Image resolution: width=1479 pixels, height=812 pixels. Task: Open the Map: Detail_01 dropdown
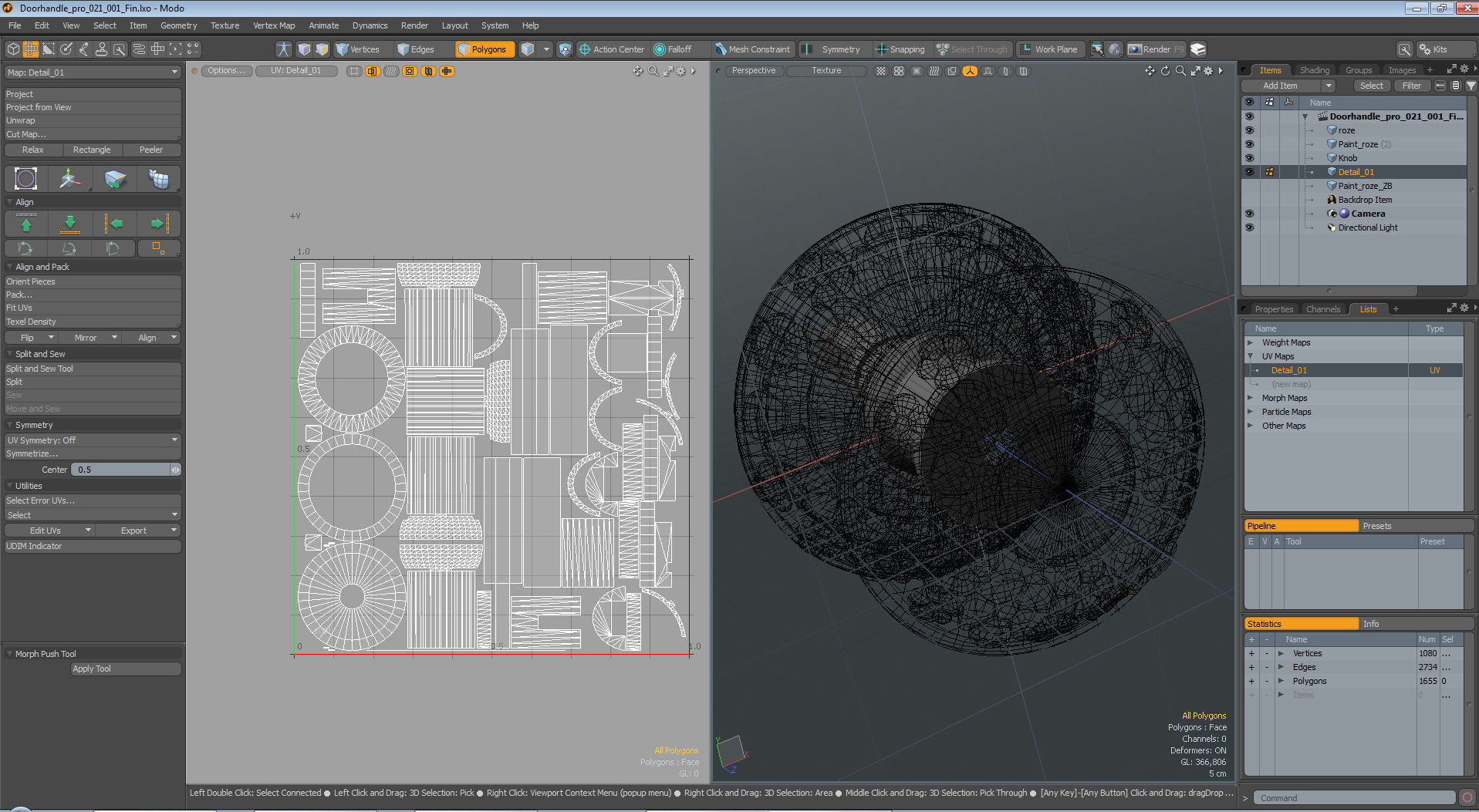[x=93, y=72]
